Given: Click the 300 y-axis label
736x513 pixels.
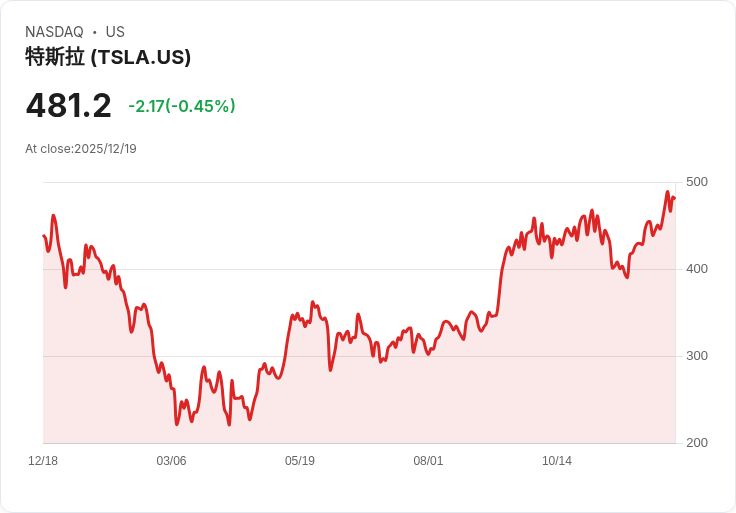Looking at the screenshot, I should click(696, 356).
